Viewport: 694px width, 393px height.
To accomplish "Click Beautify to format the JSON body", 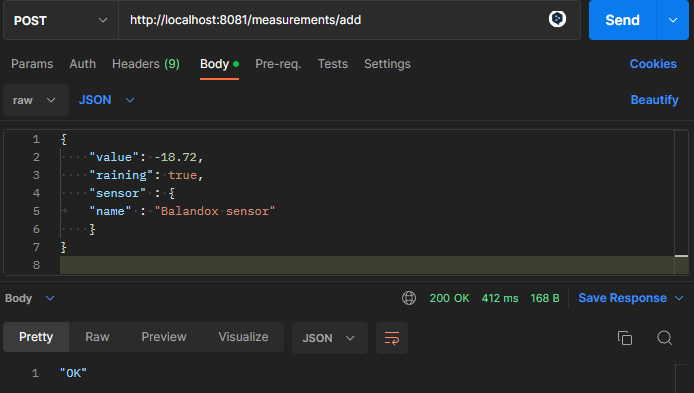I will [x=654, y=100].
